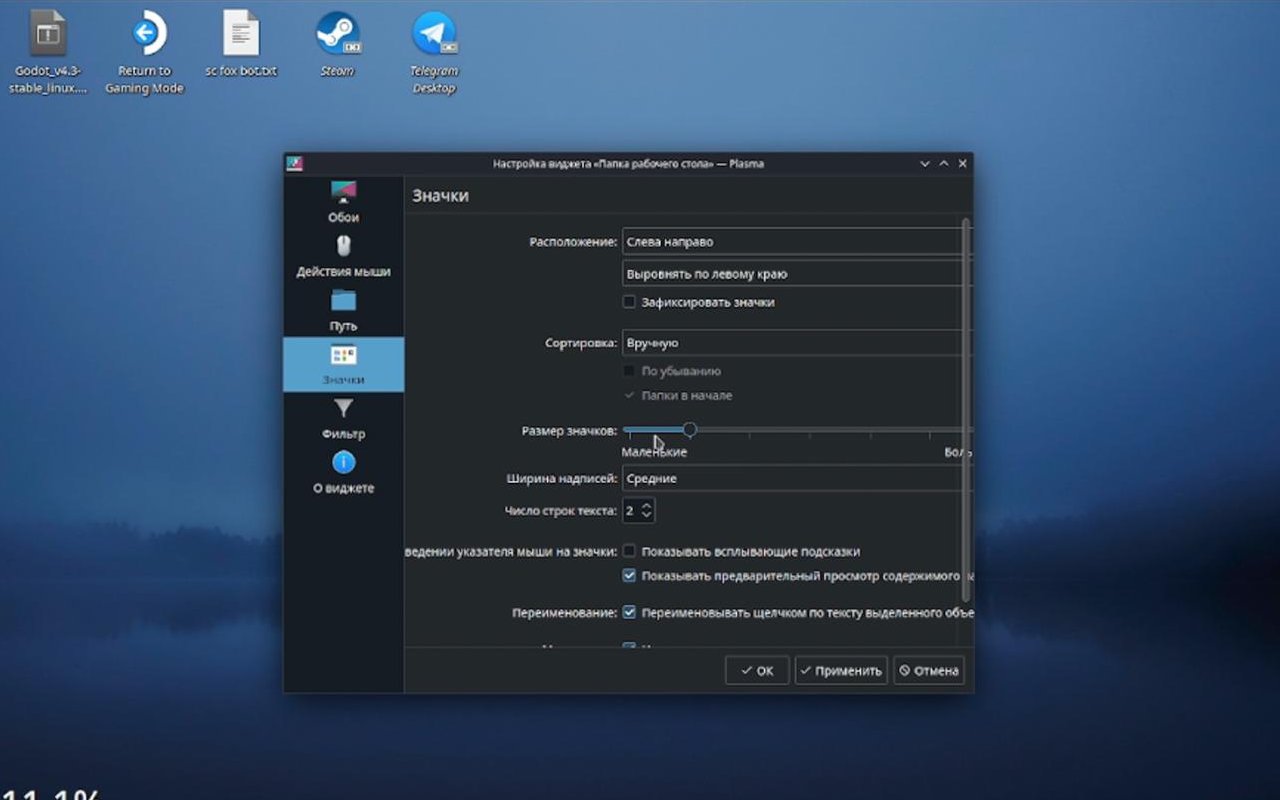Open the О виджете info icon
The height and width of the screenshot is (800, 1280).
point(343,462)
